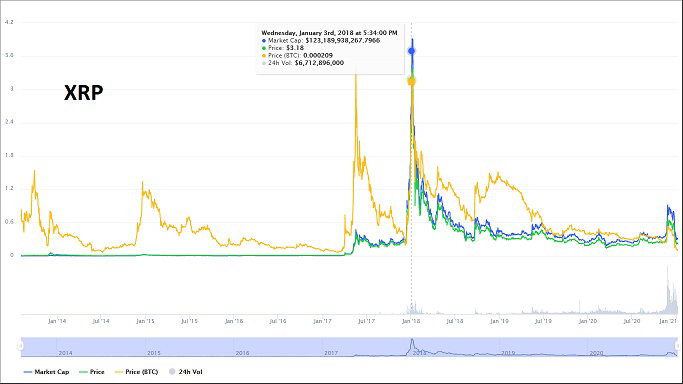The width and height of the screenshot is (683, 384).
Task: Click the Jan '21 x-axis label
Action: [x=668, y=321]
